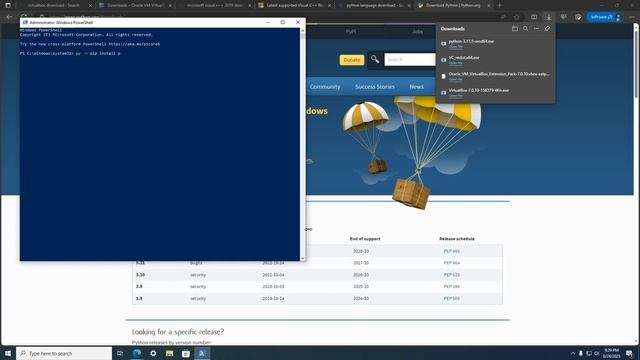Image resolution: width=640 pixels, height=360 pixels.
Task: Open PyPI link in top bar
Action: [x=351, y=31]
